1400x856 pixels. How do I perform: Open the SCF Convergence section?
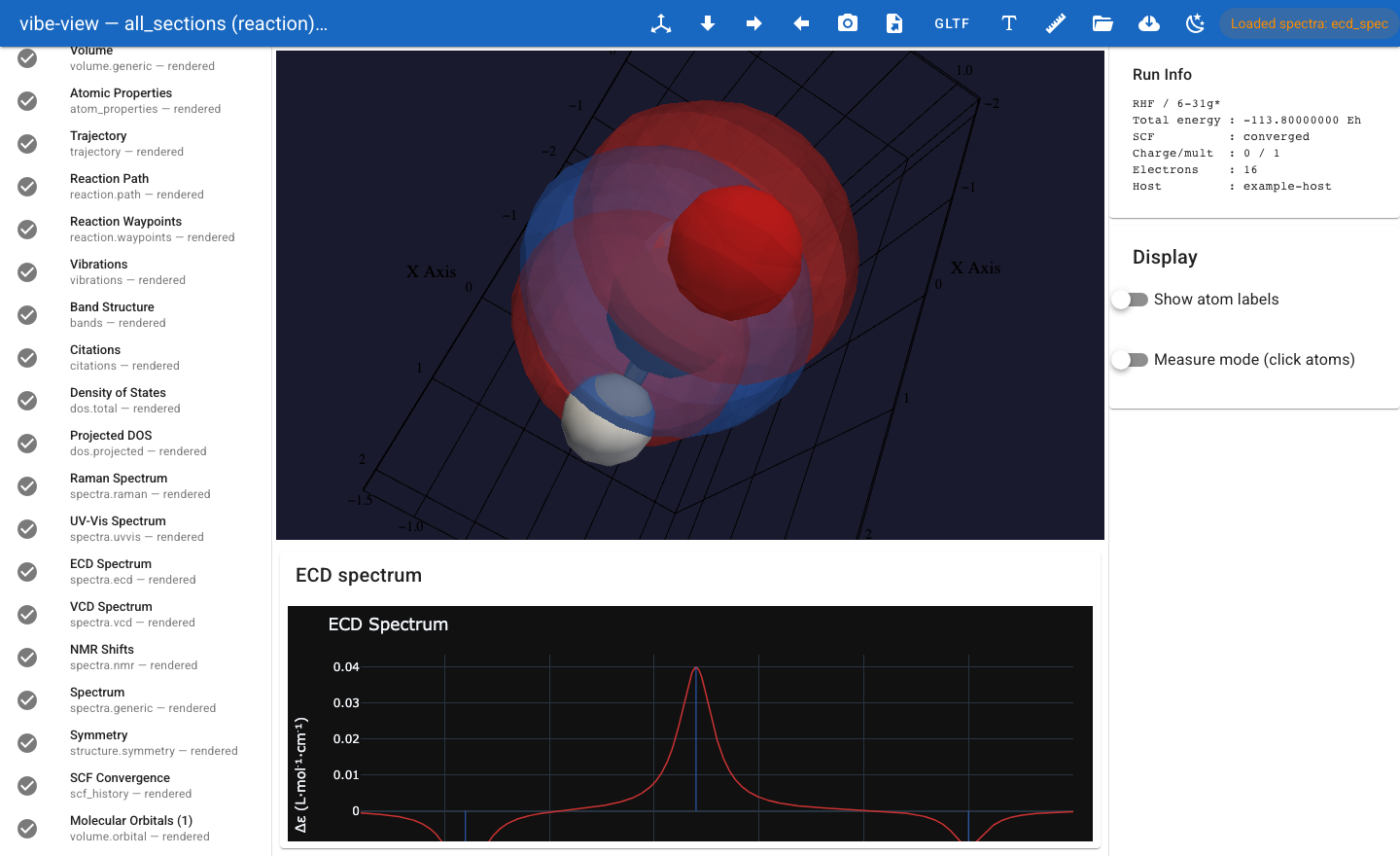tap(136, 786)
